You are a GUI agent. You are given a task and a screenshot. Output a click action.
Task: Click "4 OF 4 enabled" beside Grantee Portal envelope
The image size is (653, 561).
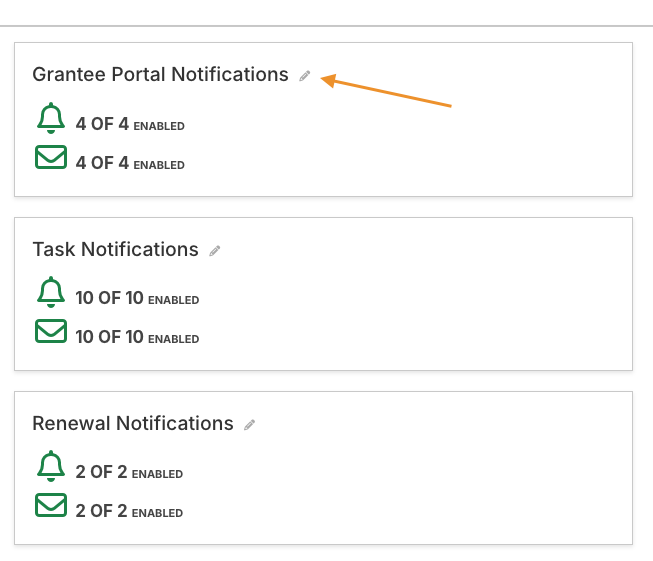click(130, 164)
